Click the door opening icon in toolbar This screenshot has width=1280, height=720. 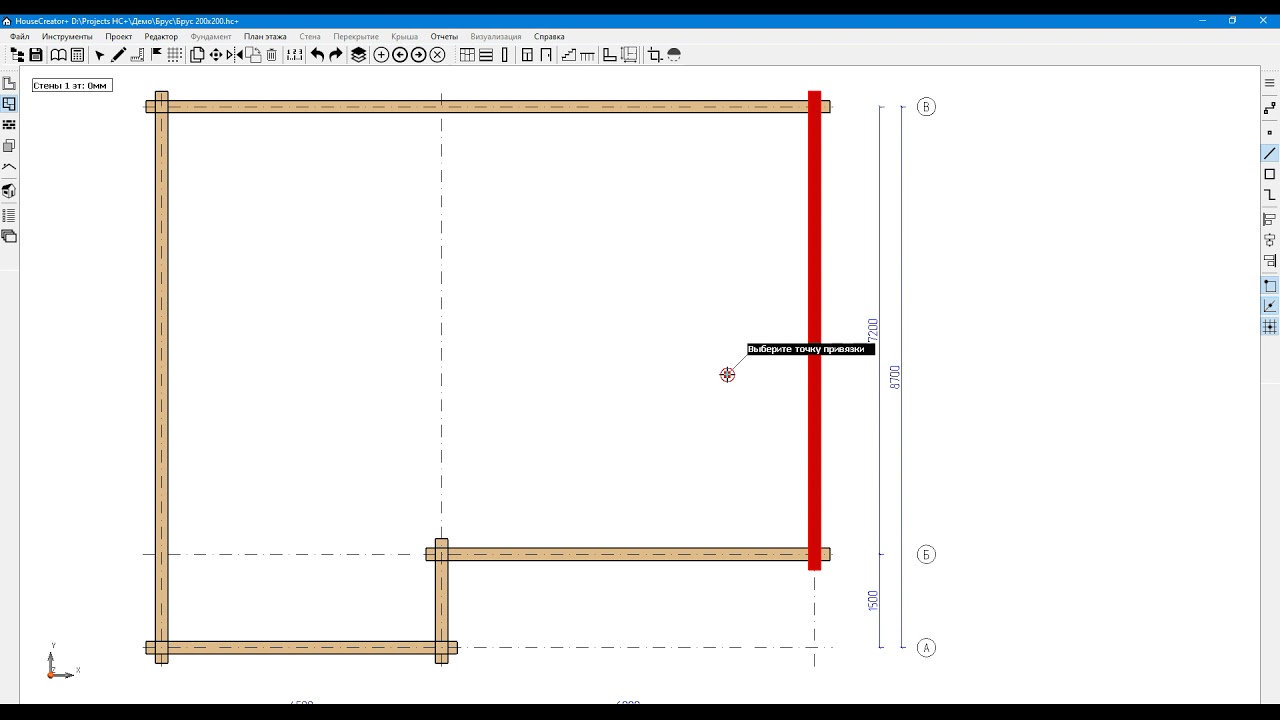(x=546, y=55)
